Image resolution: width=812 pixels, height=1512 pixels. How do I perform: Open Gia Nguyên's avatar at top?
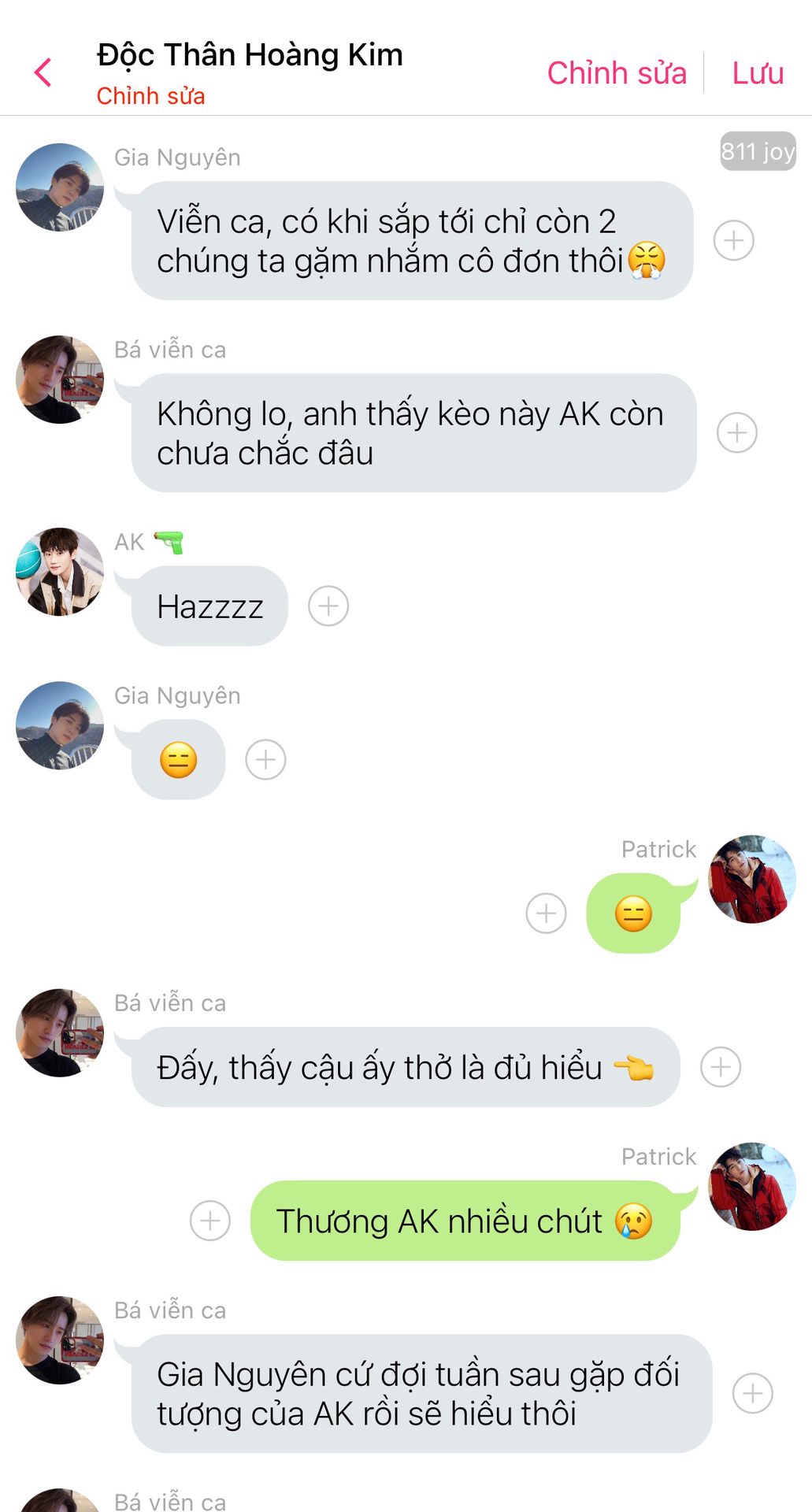pyautogui.click(x=60, y=187)
